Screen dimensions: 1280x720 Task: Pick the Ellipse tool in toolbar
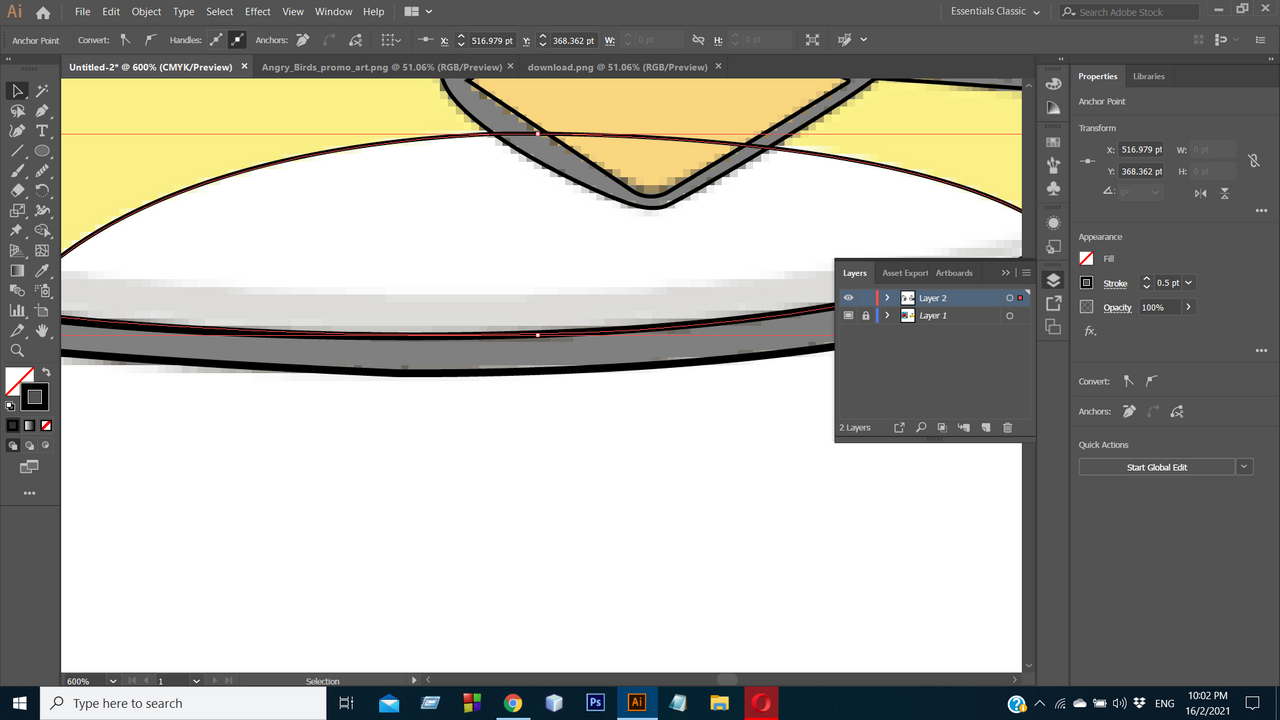[x=42, y=151]
